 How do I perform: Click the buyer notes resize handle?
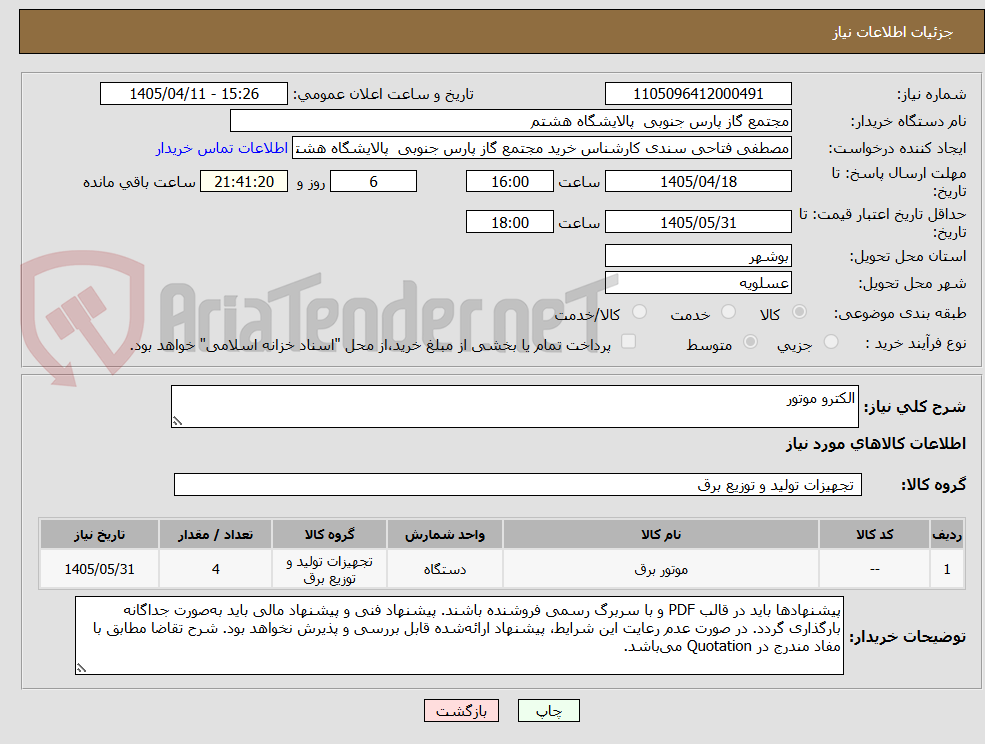point(81,669)
